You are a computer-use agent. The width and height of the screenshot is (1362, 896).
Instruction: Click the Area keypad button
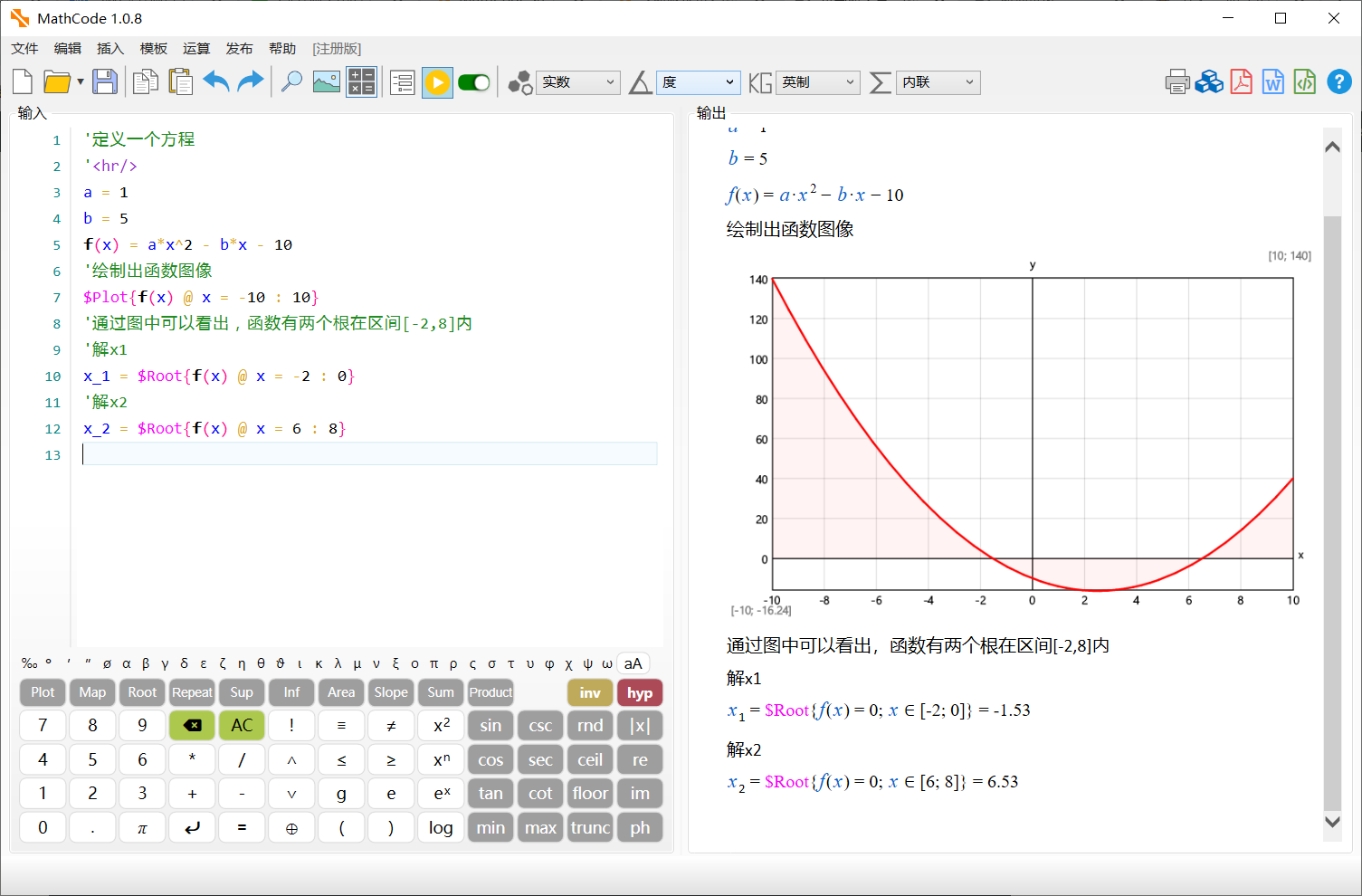click(x=341, y=692)
